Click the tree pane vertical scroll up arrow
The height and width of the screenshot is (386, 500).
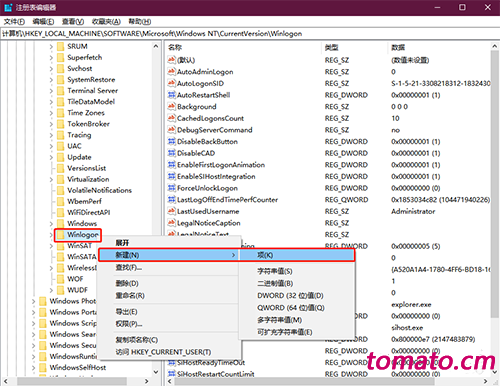click(156, 46)
